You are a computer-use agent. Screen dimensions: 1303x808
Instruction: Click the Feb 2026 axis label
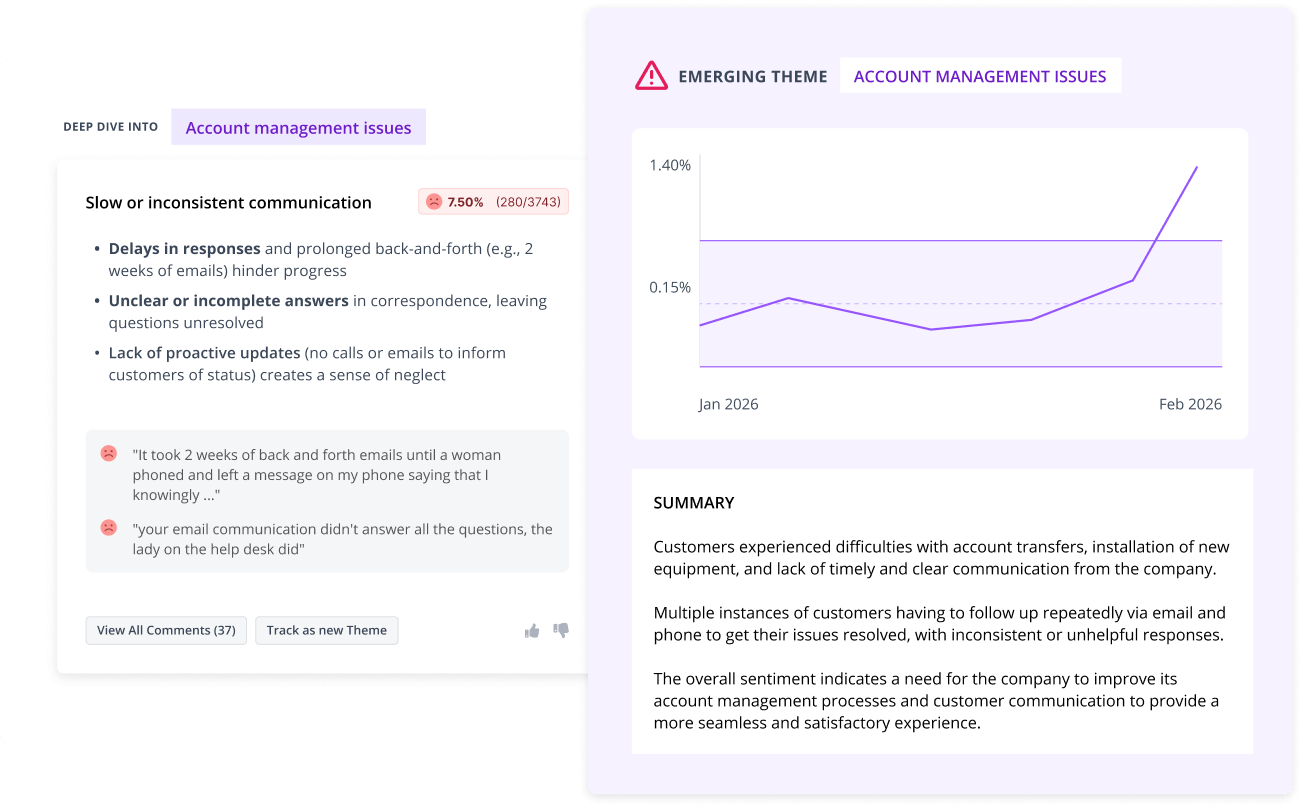[x=1190, y=404]
